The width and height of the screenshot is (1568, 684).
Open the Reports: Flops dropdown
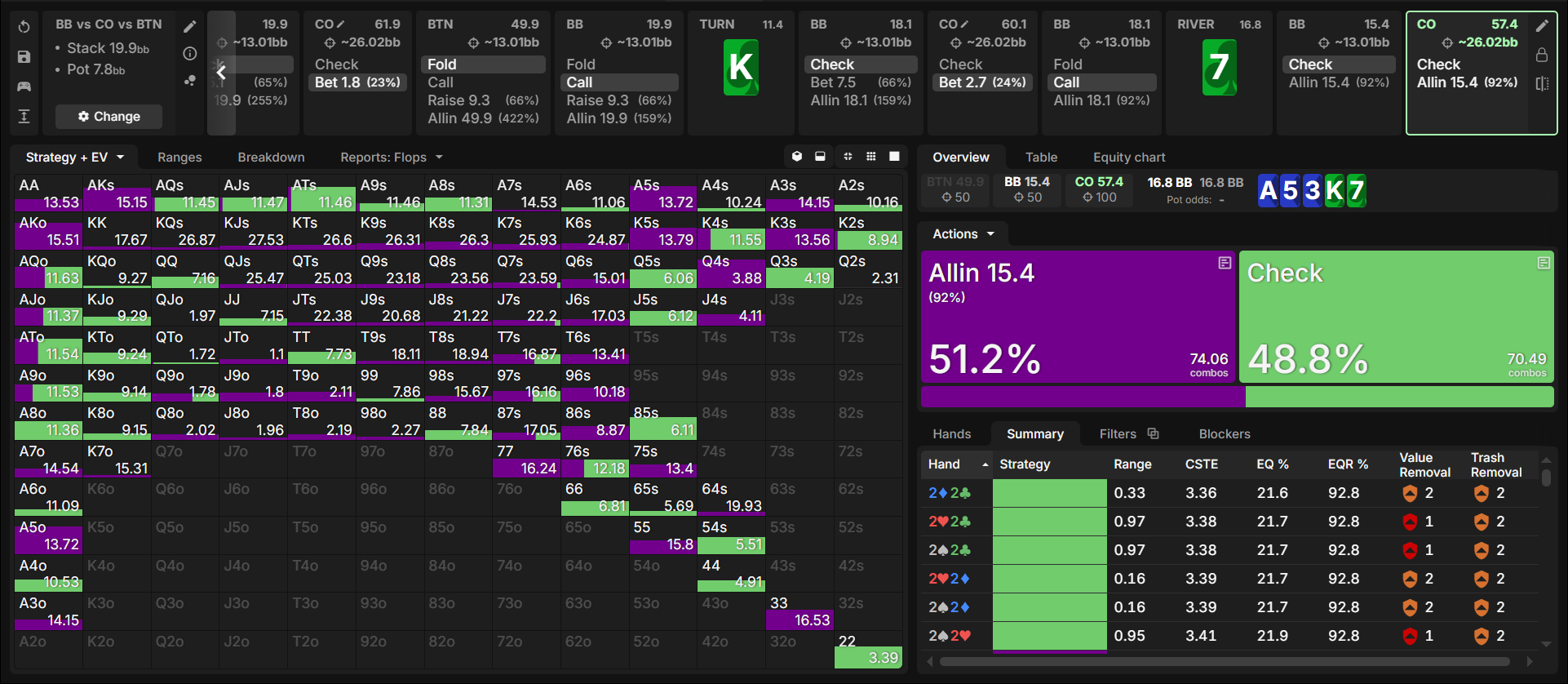[x=392, y=157]
